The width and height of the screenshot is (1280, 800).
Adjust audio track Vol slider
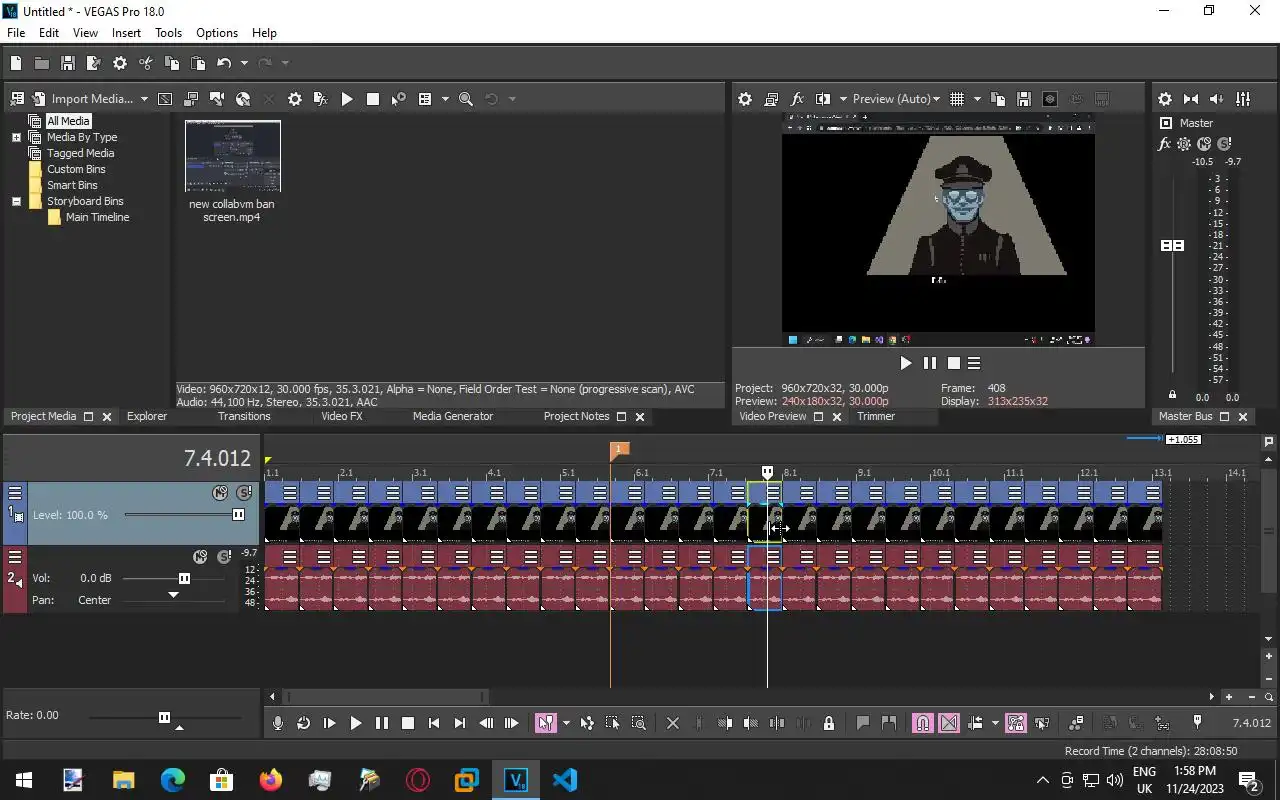184,578
